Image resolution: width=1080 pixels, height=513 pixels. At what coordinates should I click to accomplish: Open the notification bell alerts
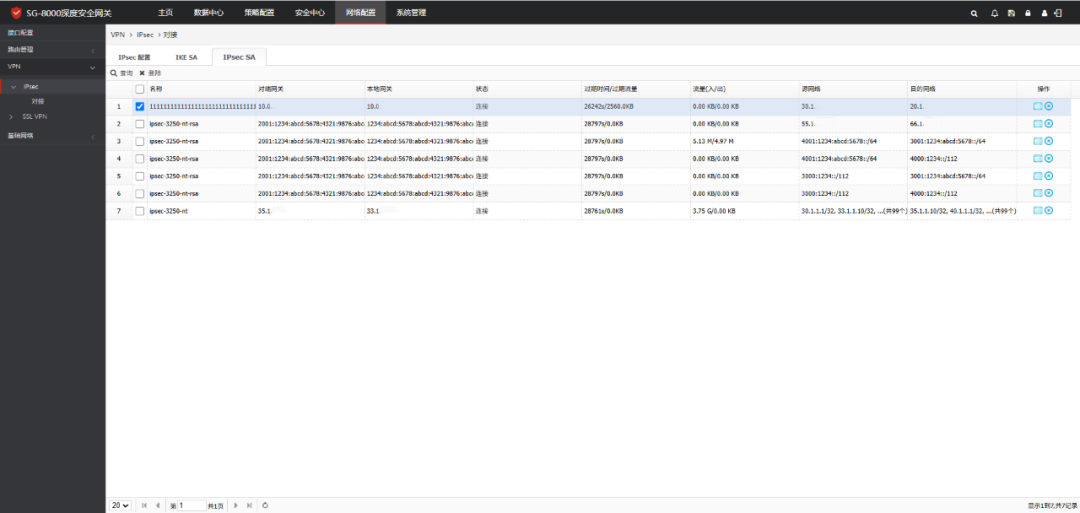(994, 13)
